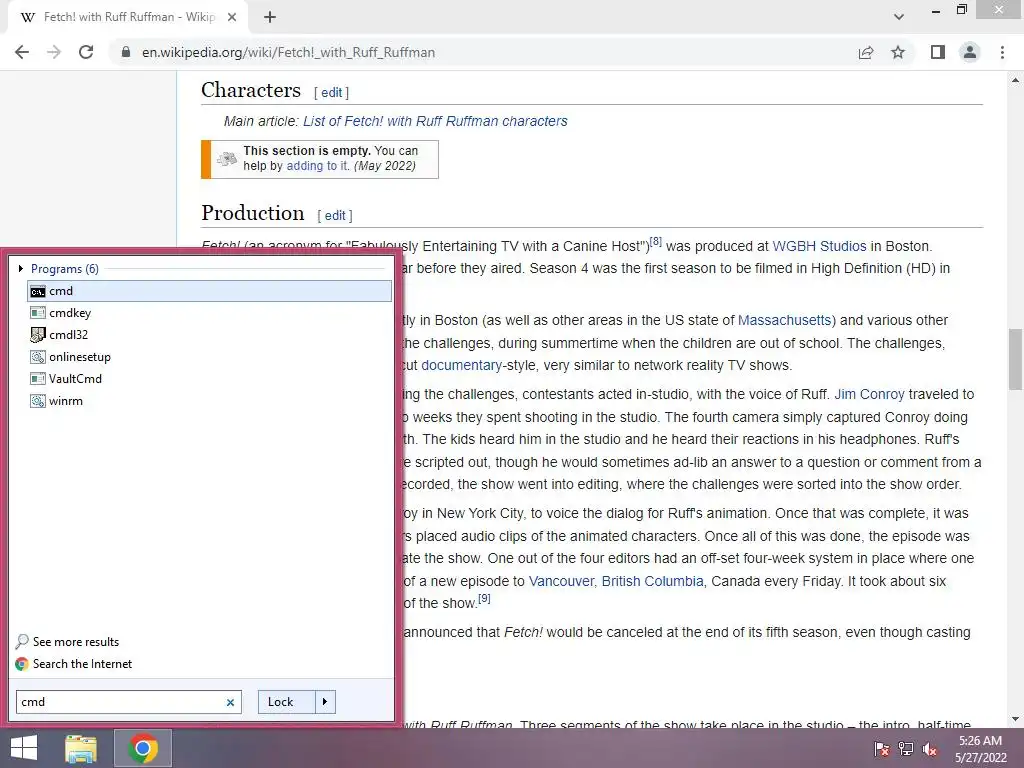Reload the Wikipedia page
This screenshot has height=768, width=1024.
pyautogui.click(x=86, y=52)
